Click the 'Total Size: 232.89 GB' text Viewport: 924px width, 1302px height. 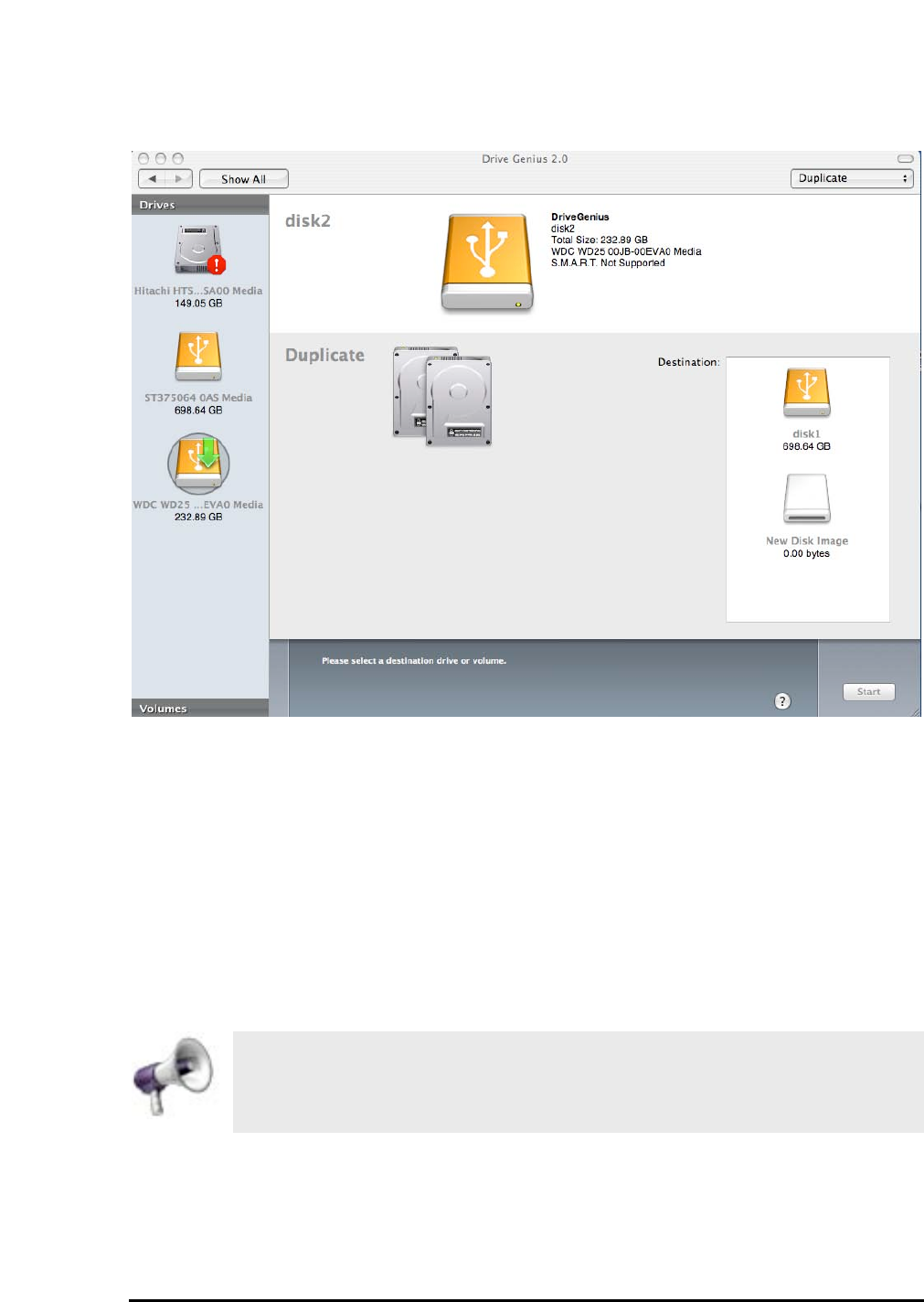coord(600,240)
